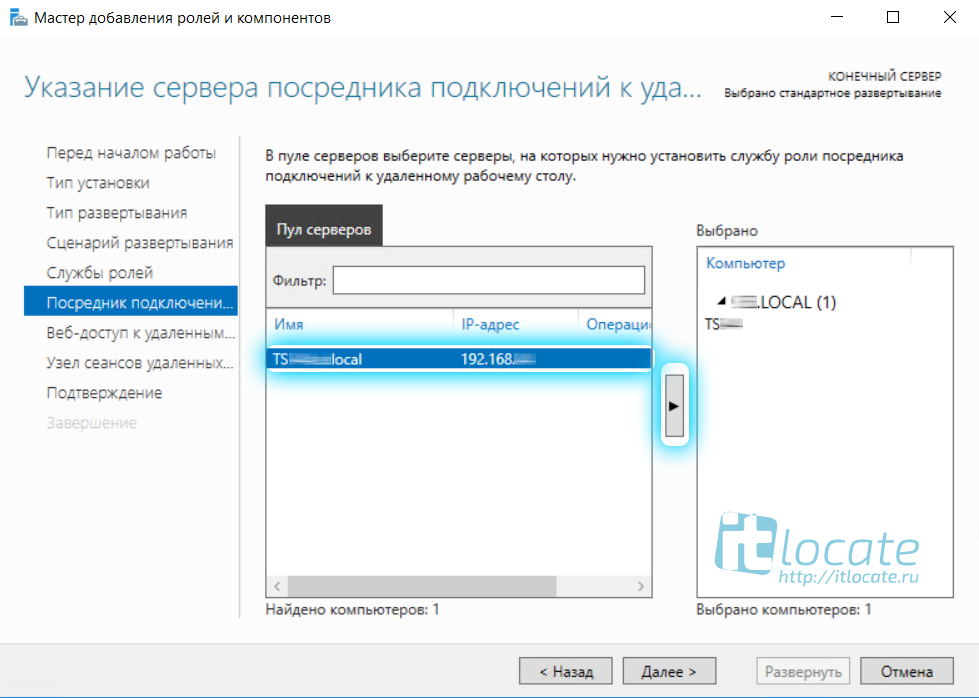Sort by the Операци... column header
The image size is (979, 698).
[x=618, y=324]
